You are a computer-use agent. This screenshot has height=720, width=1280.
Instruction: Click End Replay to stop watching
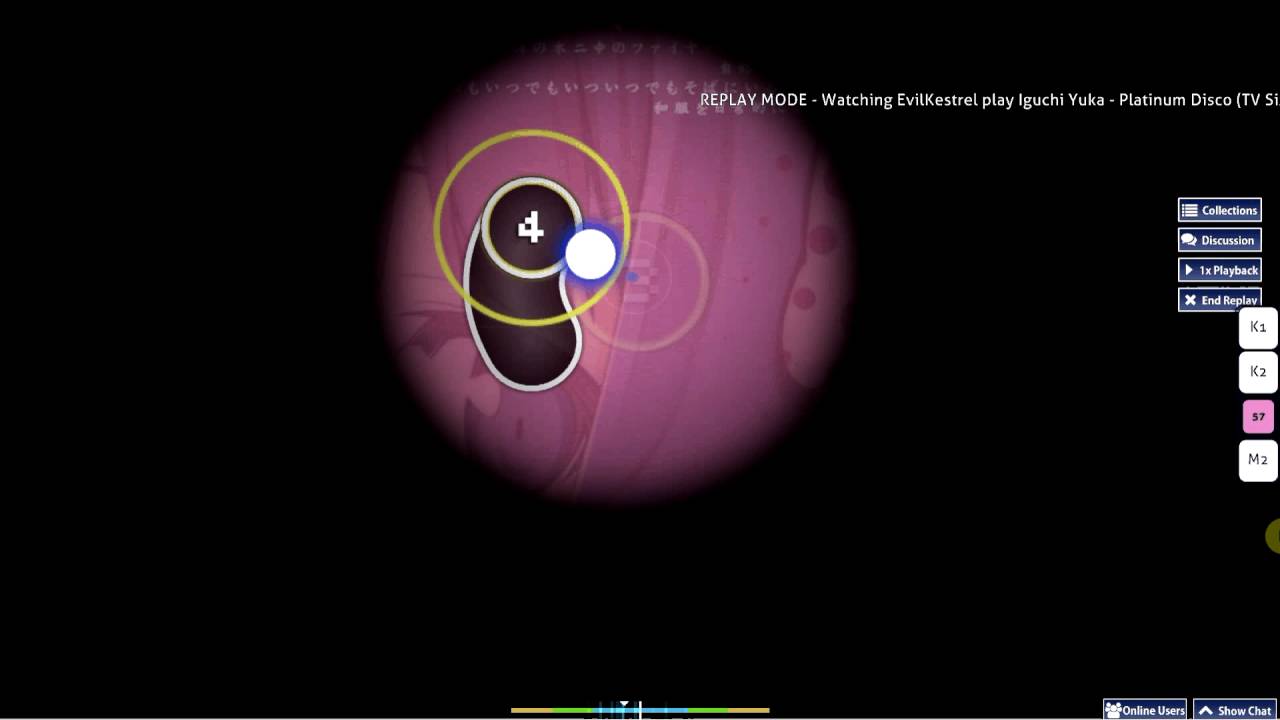pyautogui.click(x=1219, y=300)
